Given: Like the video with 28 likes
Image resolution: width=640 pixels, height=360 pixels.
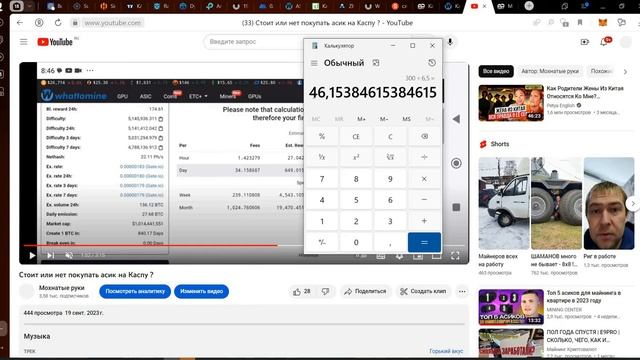Looking at the screenshot, I should (302, 291).
